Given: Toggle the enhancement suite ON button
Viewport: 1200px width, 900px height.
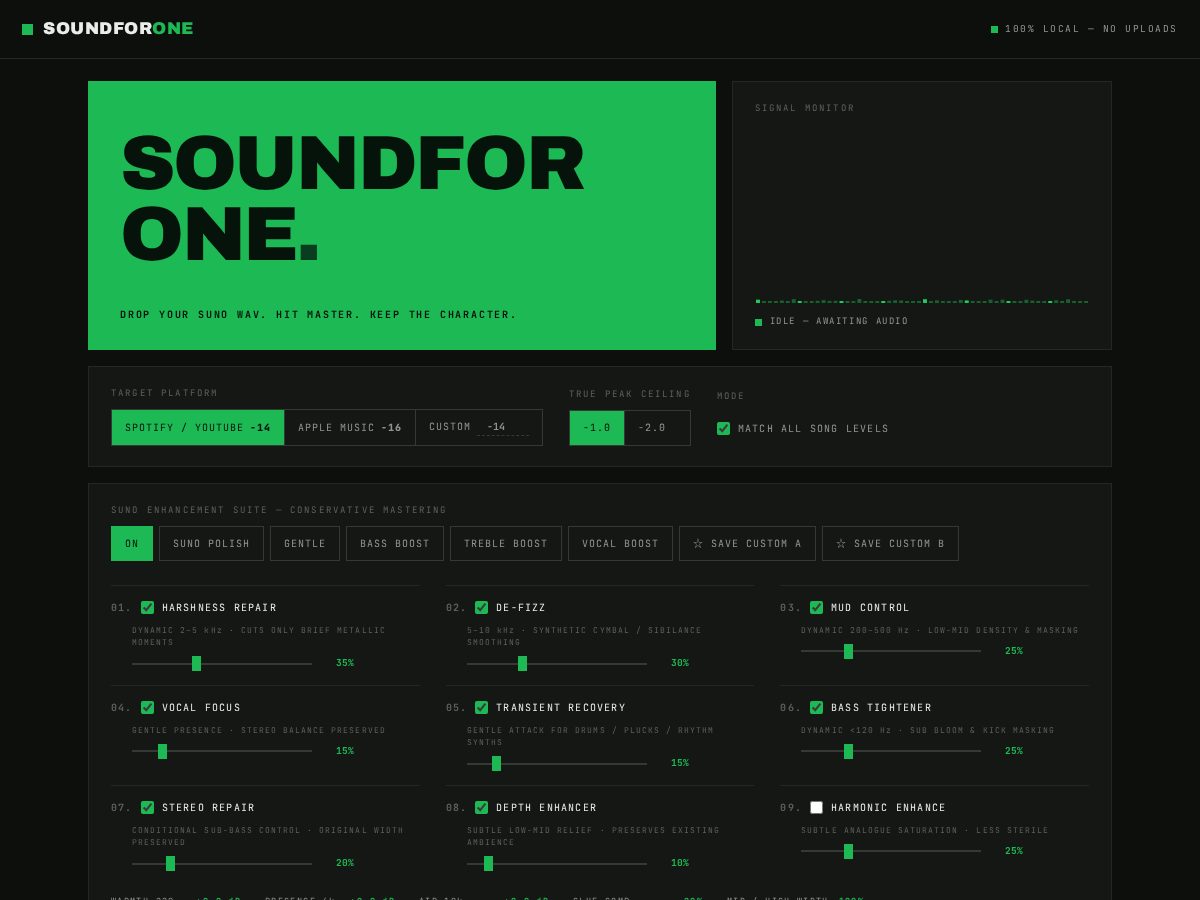Looking at the screenshot, I should [x=132, y=543].
